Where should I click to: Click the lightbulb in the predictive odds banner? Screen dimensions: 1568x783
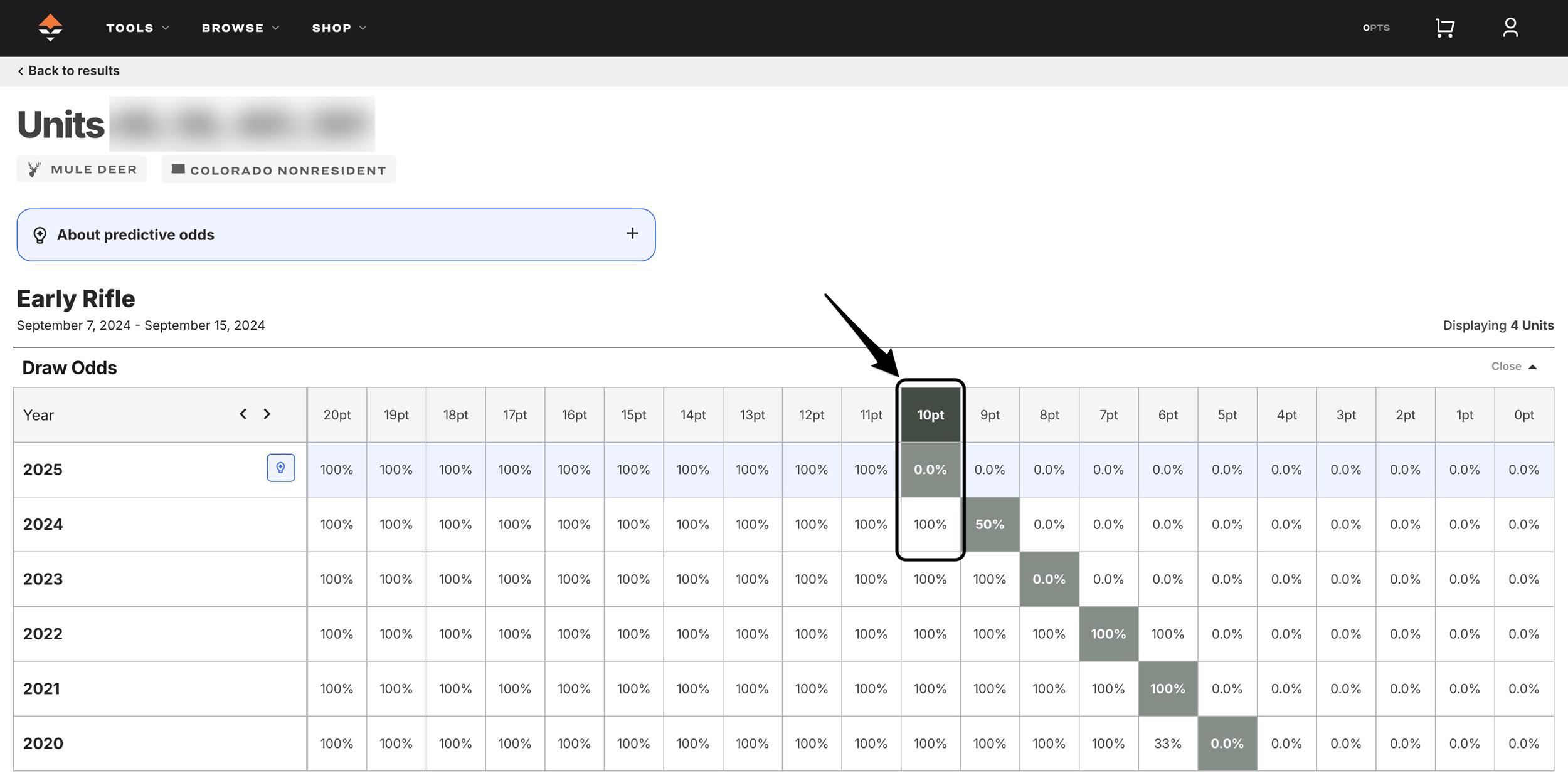(x=40, y=234)
